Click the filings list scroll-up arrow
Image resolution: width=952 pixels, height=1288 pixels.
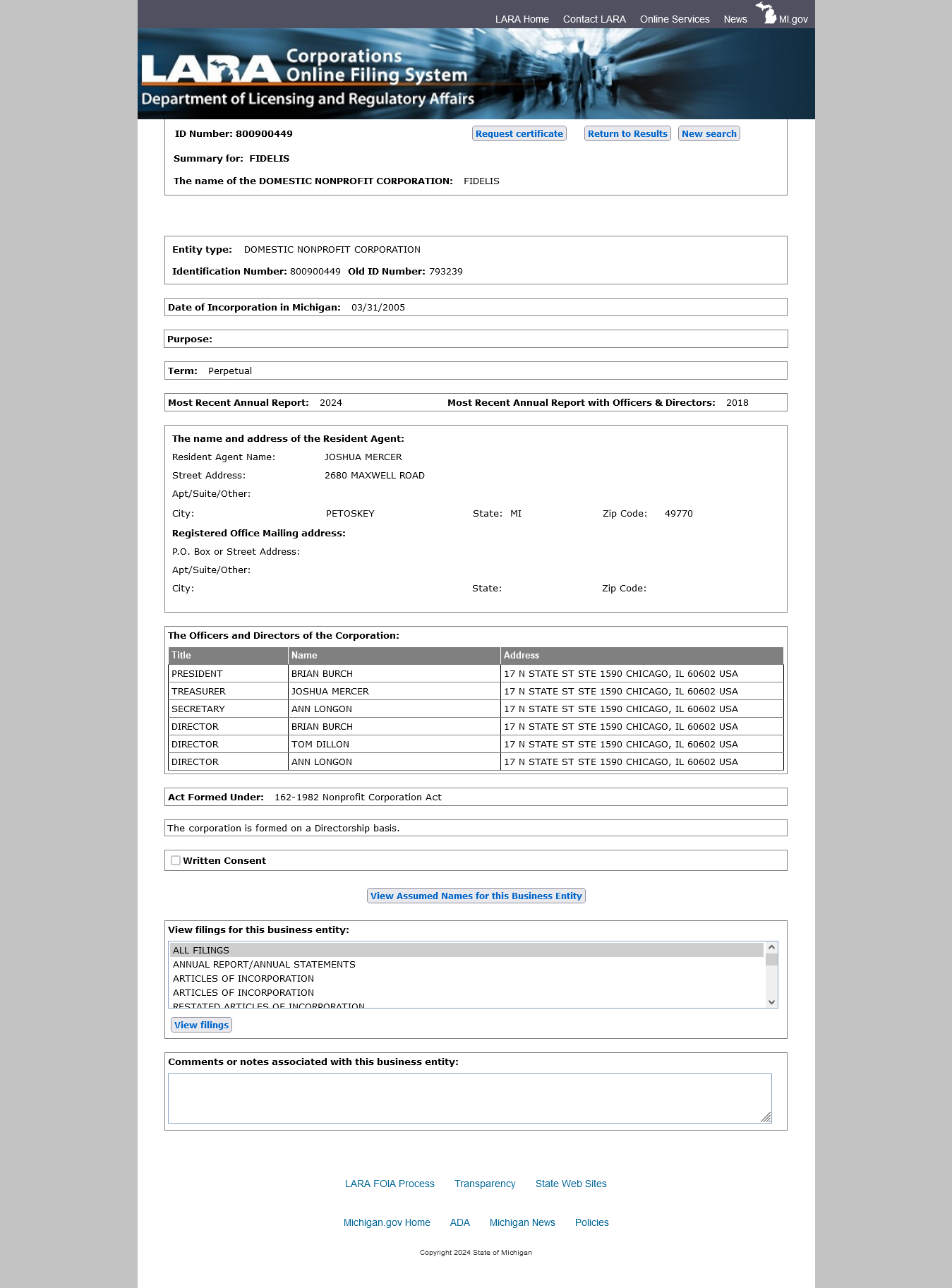[771, 947]
